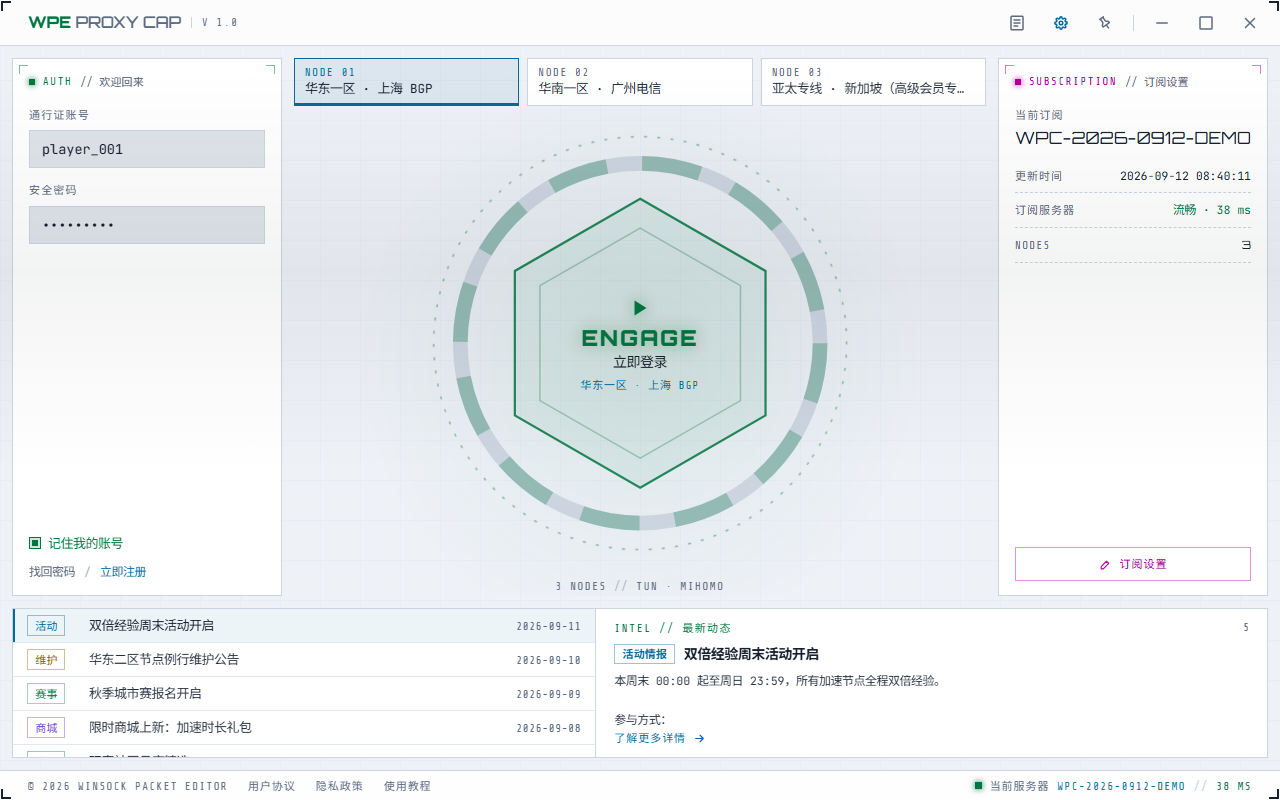Select news row 双倍经验周末活动开启
The width and height of the screenshot is (1280, 800).
304,626
